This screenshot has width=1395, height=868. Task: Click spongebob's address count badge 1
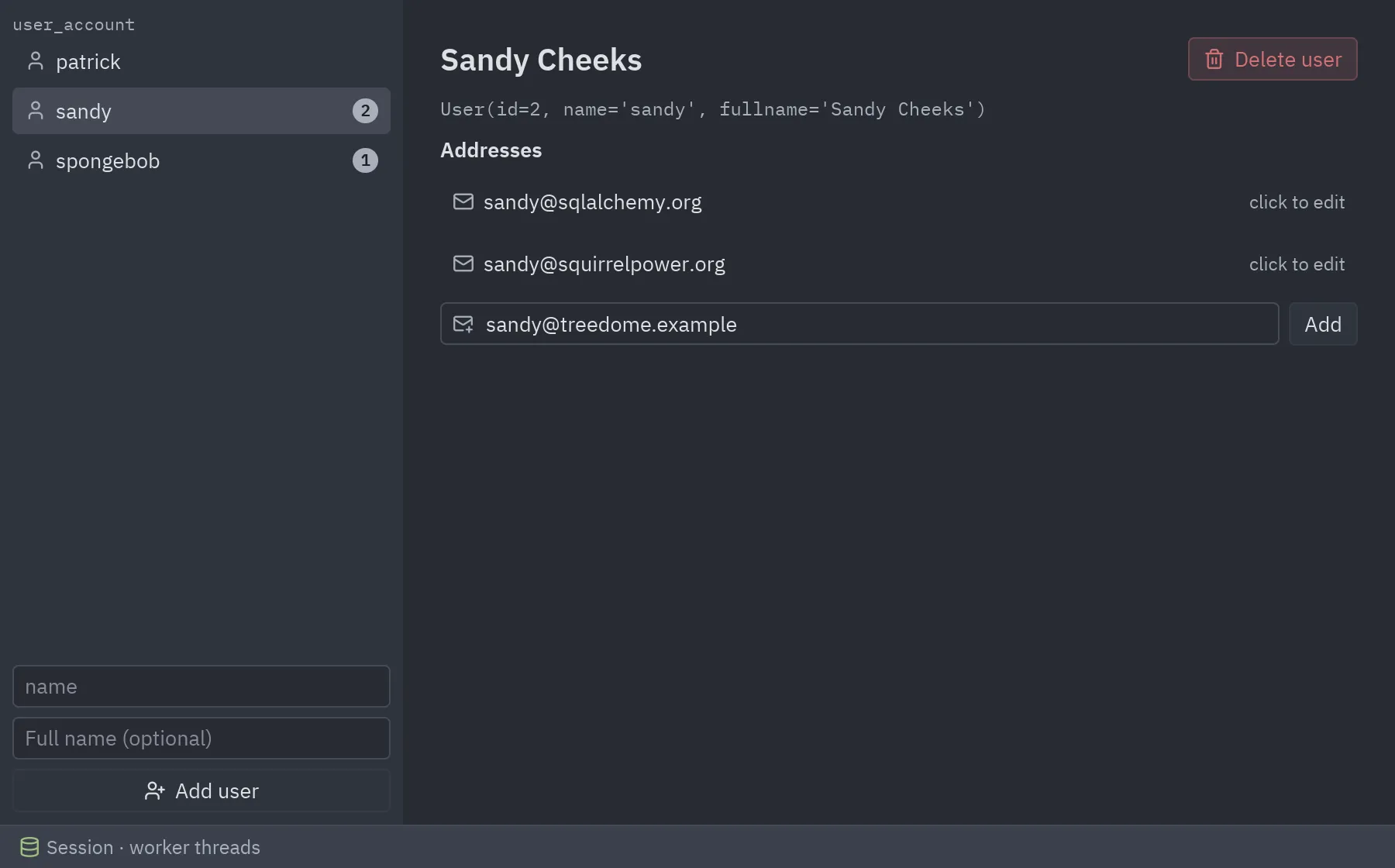coord(365,160)
